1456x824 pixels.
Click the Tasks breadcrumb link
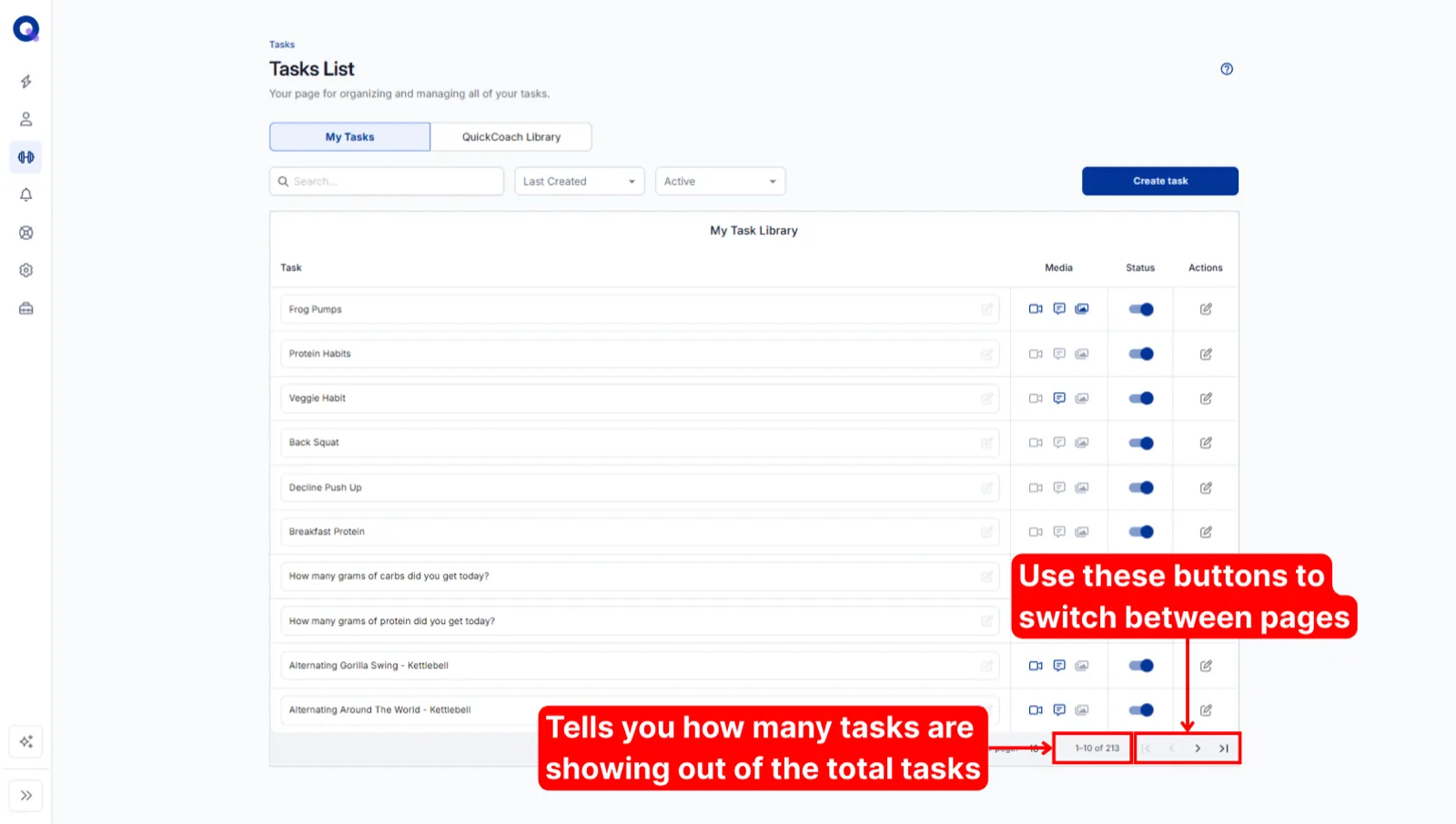(x=282, y=45)
